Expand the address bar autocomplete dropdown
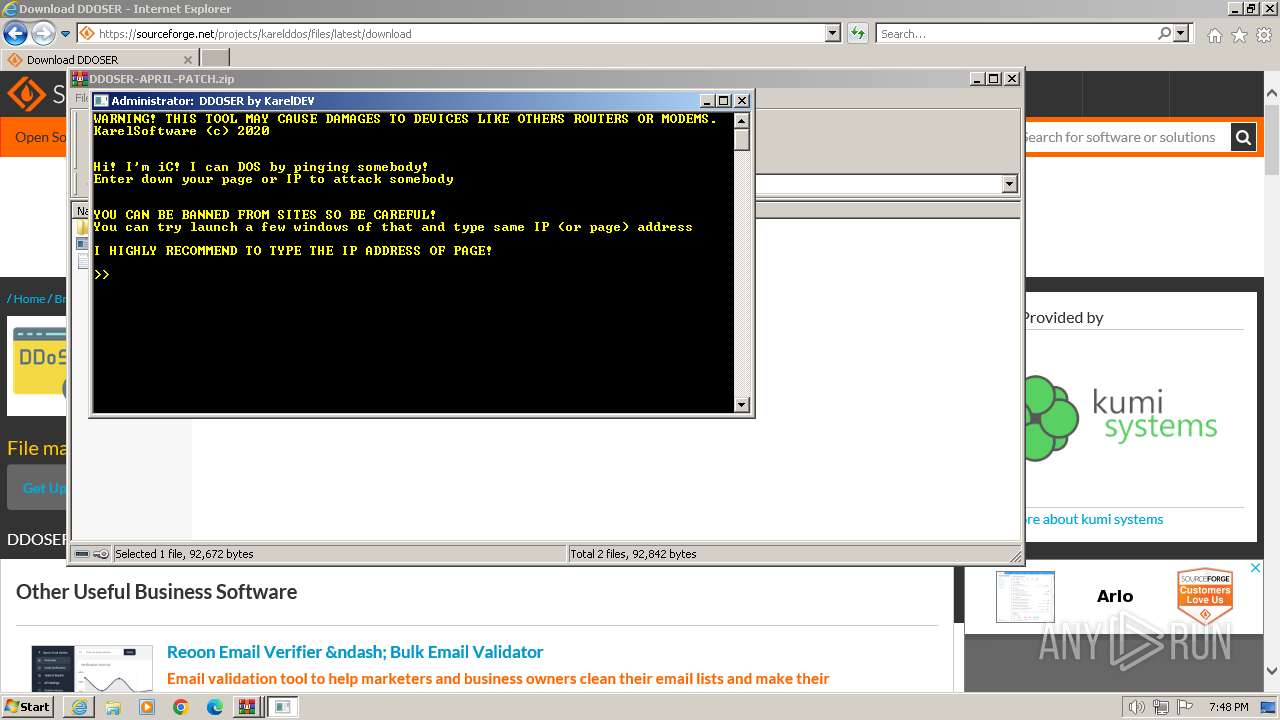 coord(833,33)
